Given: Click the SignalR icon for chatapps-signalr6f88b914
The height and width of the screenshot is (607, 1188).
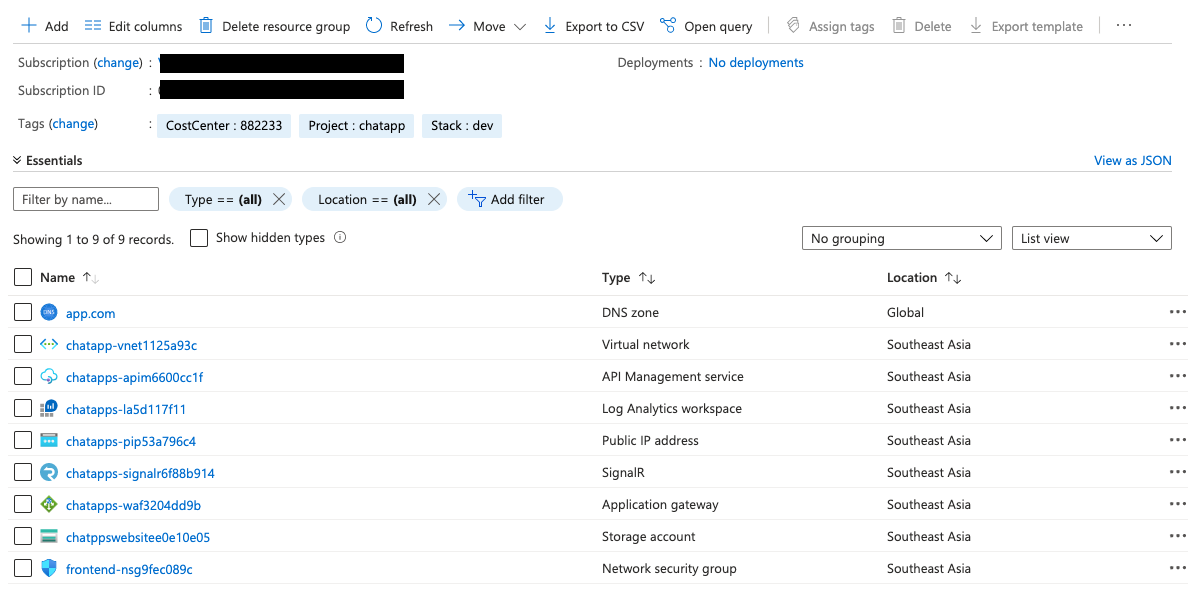Looking at the screenshot, I should click(x=48, y=473).
